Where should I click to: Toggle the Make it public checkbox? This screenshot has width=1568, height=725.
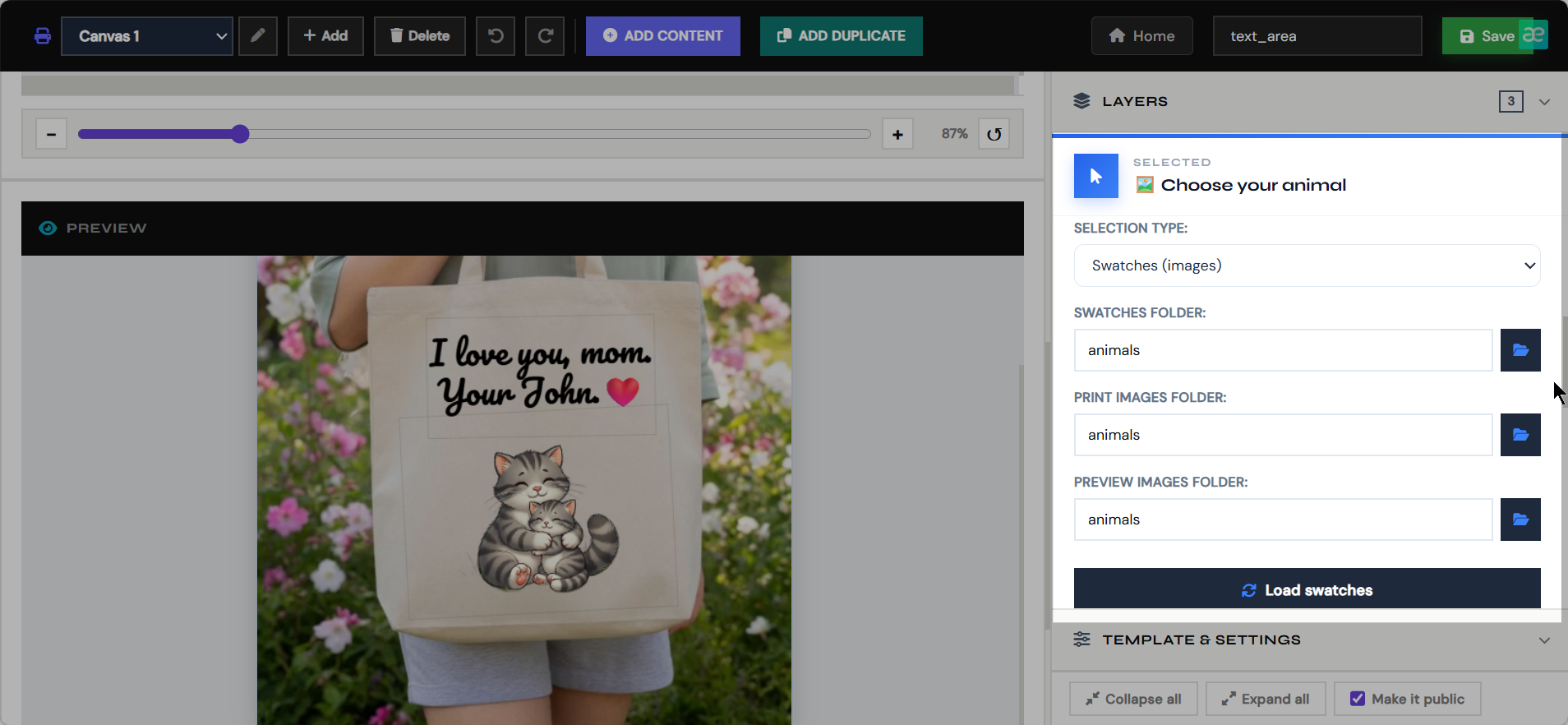1358,699
